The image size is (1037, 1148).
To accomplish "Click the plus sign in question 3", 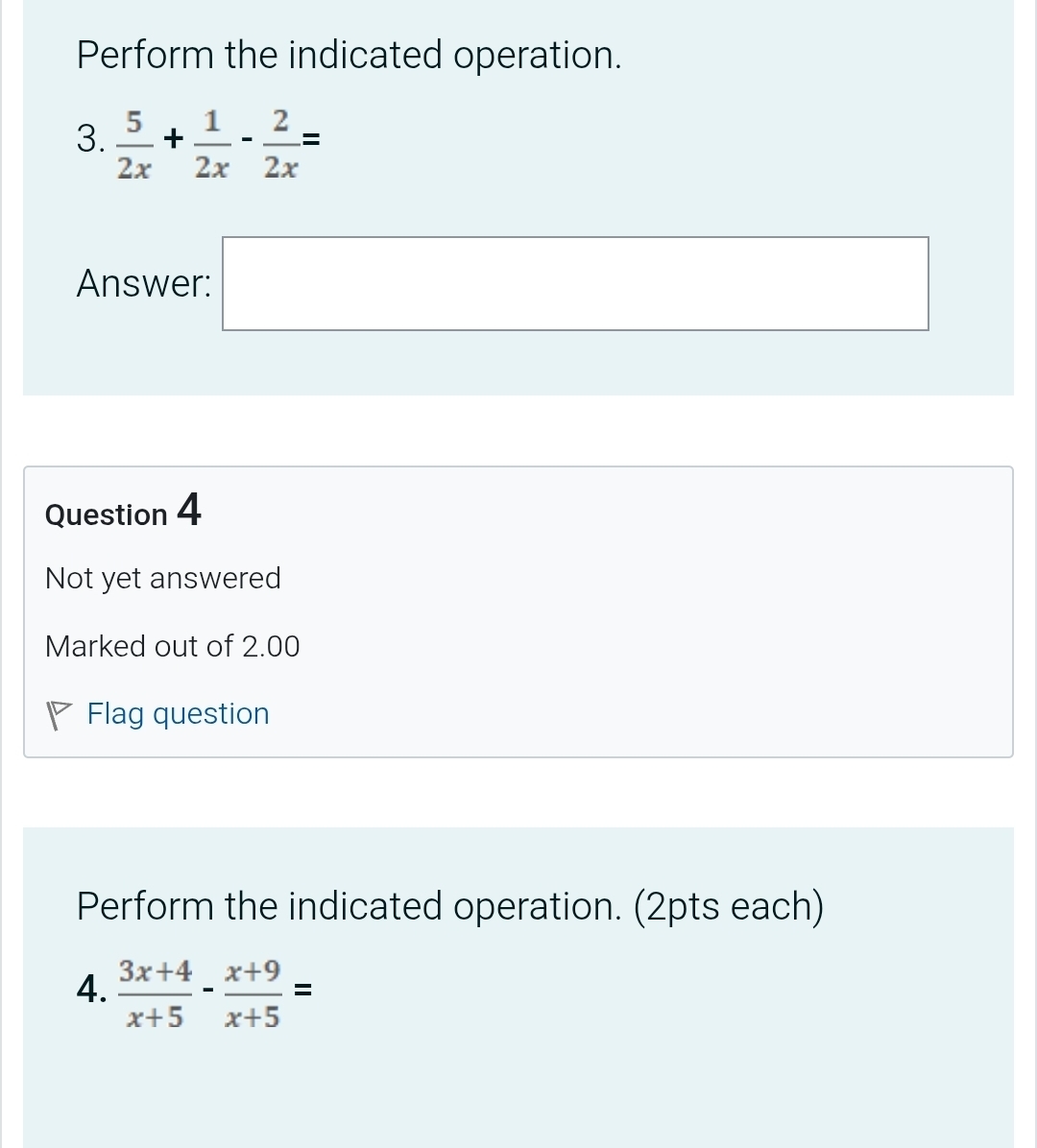I will (x=172, y=139).
